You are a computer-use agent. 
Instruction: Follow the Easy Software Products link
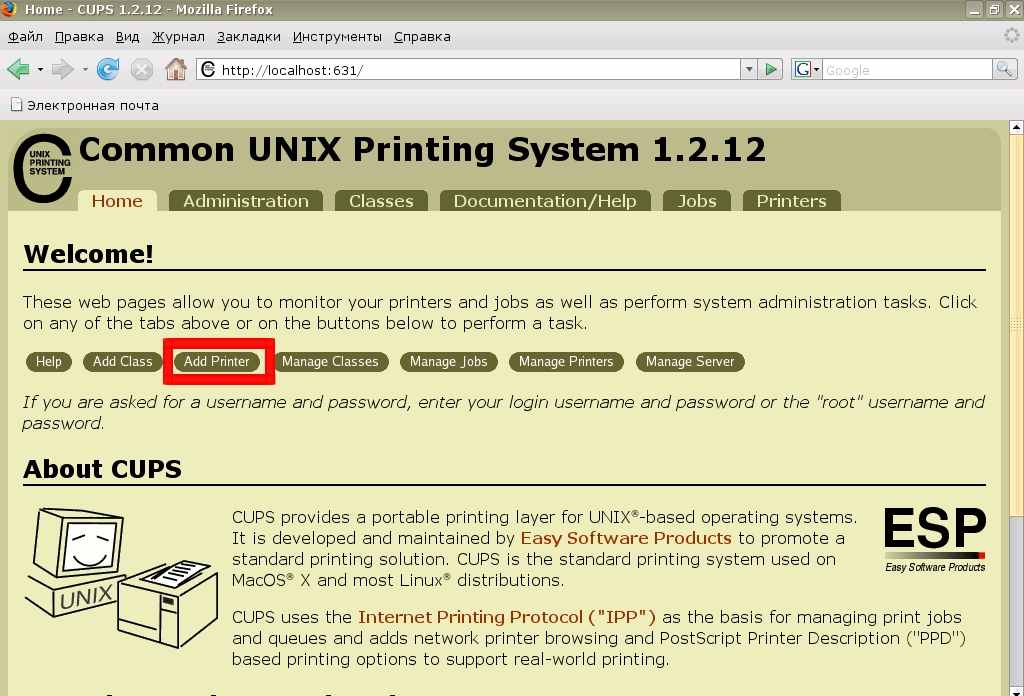pos(626,538)
